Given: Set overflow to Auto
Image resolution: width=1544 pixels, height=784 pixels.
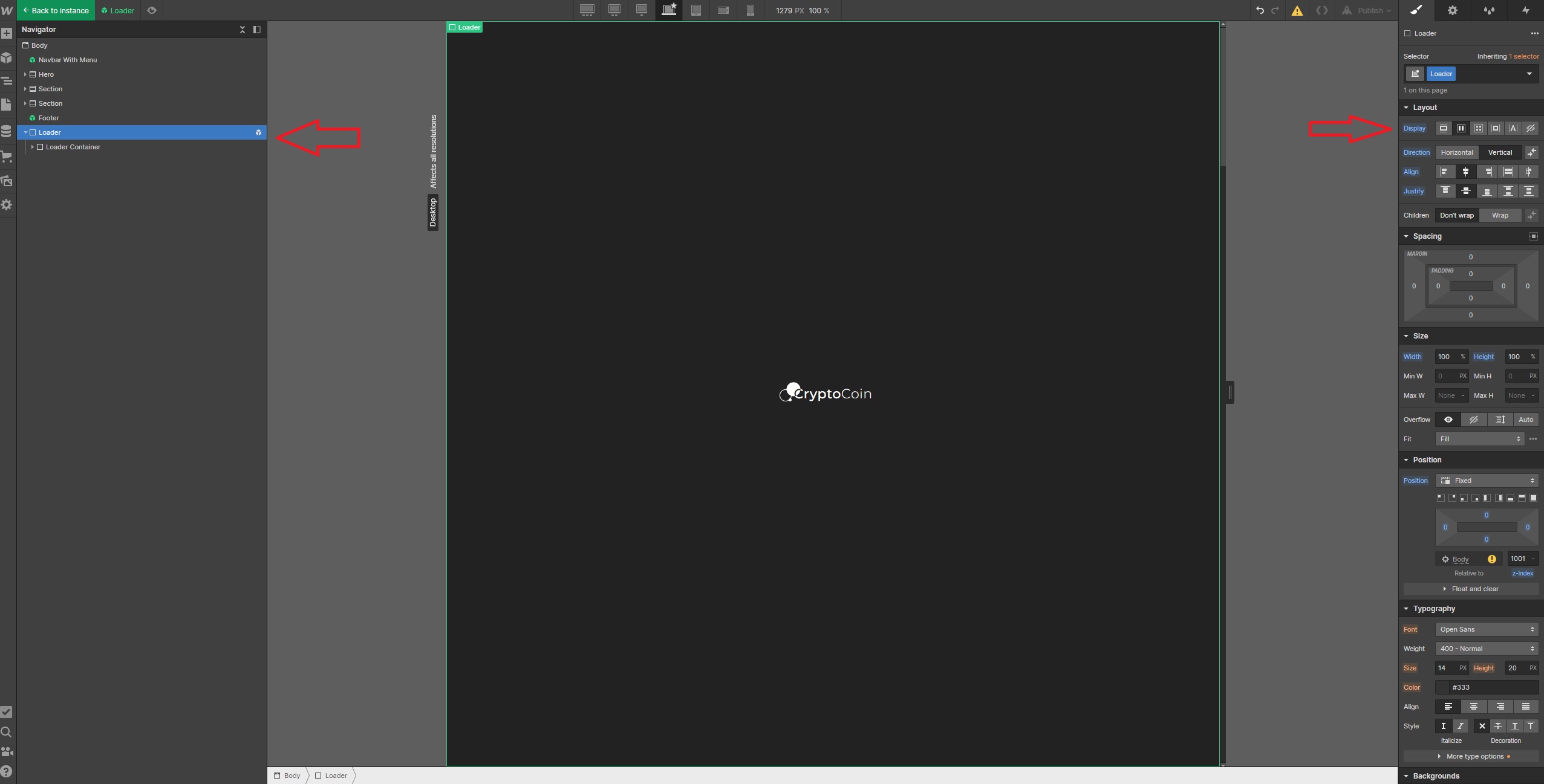Looking at the screenshot, I should click(x=1526, y=420).
